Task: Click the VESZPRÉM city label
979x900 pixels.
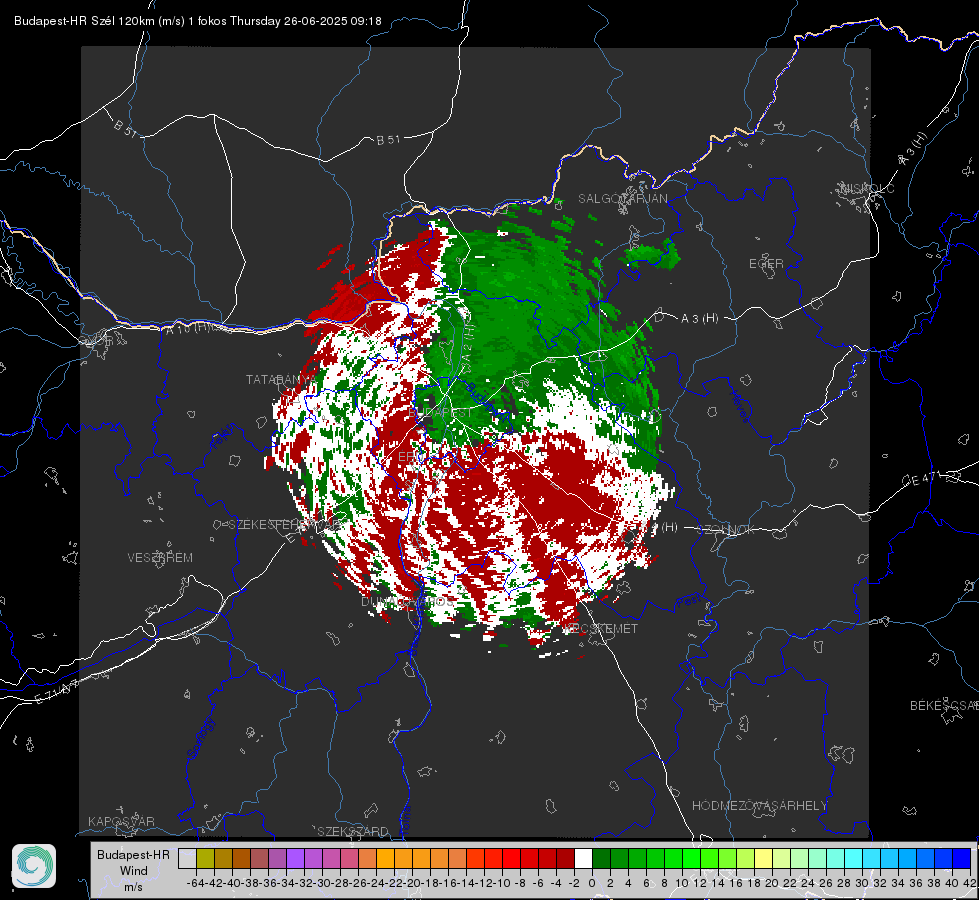Action: pyautogui.click(x=160, y=557)
